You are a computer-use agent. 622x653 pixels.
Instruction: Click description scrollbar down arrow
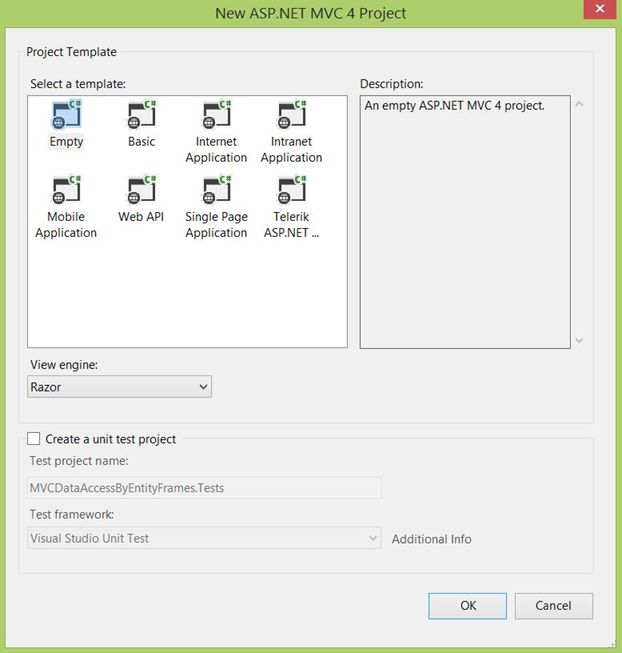(579, 340)
